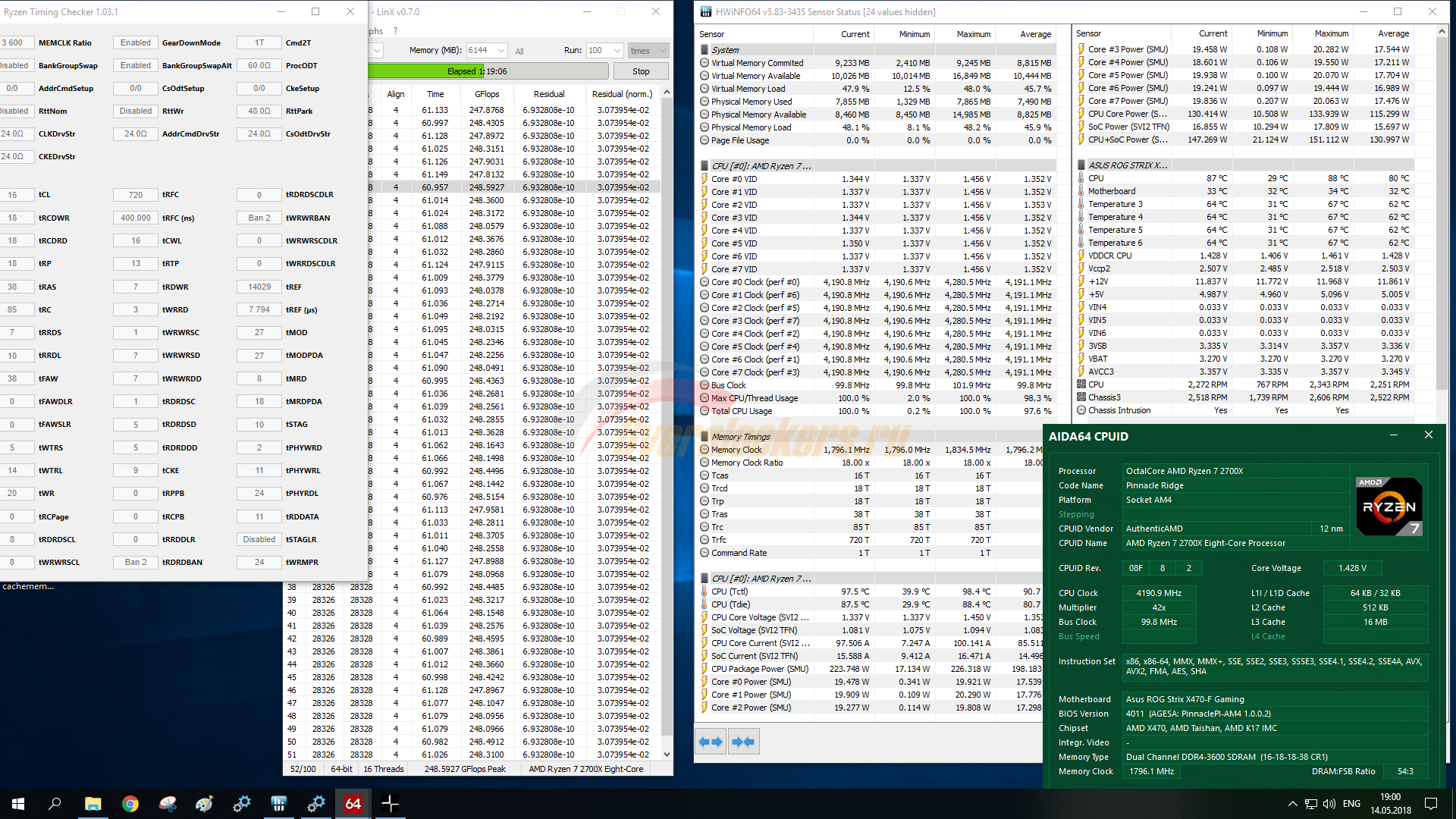Click the Ryzen 7 logo in AIDA64 CPUID

click(1389, 507)
